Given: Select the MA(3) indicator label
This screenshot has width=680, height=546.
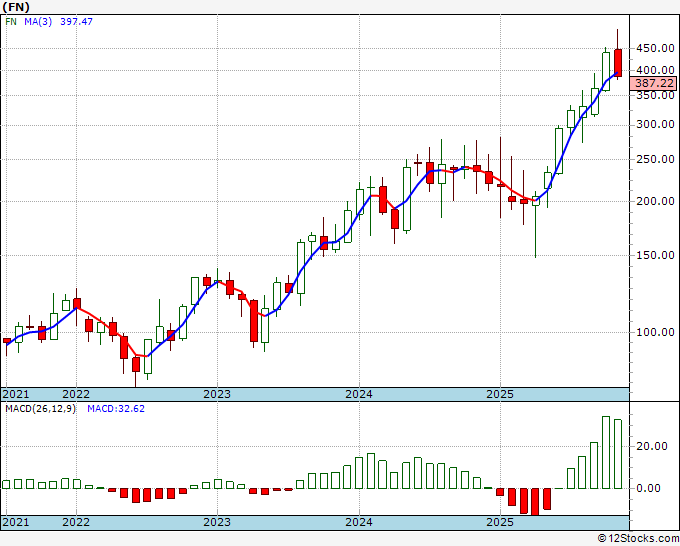Looking at the screenshot, I should [38, 22].
